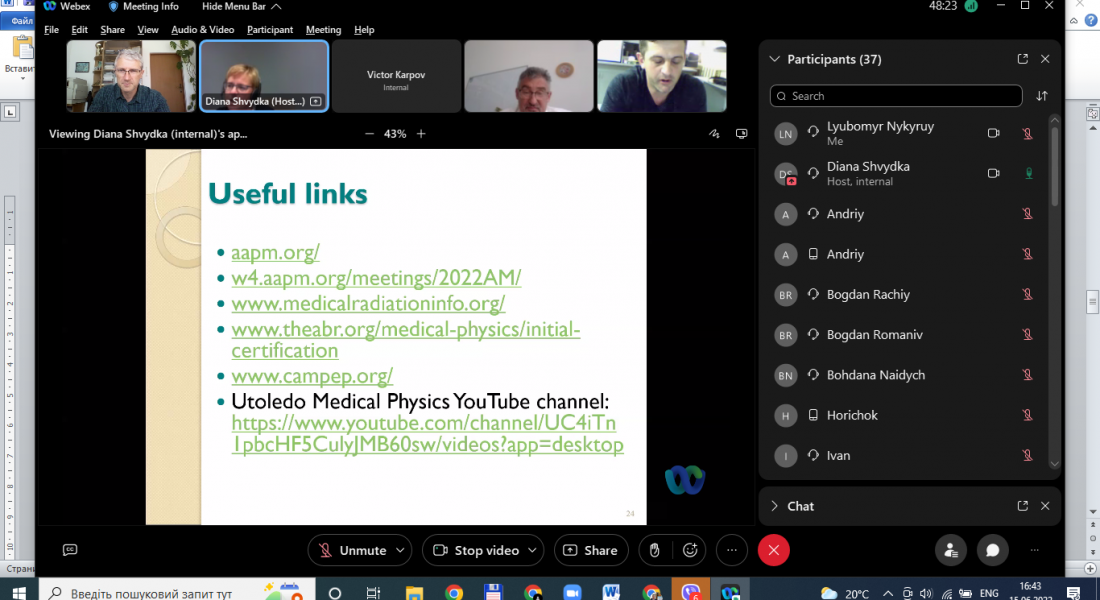
Task: Zoom in shared content with plus button
Action: [x=421, y=133]
